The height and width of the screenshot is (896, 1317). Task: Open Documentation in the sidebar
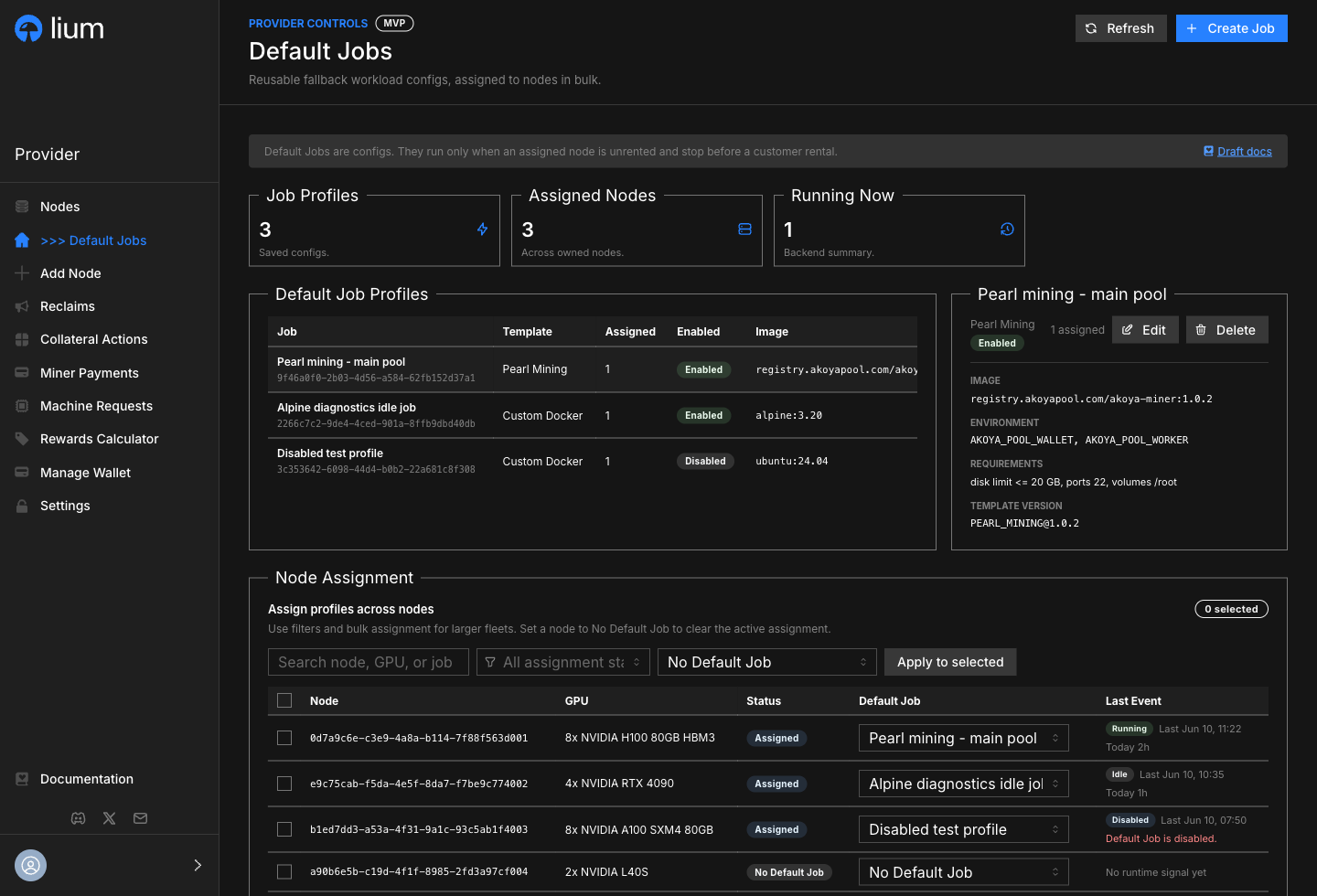pos(87,779)
